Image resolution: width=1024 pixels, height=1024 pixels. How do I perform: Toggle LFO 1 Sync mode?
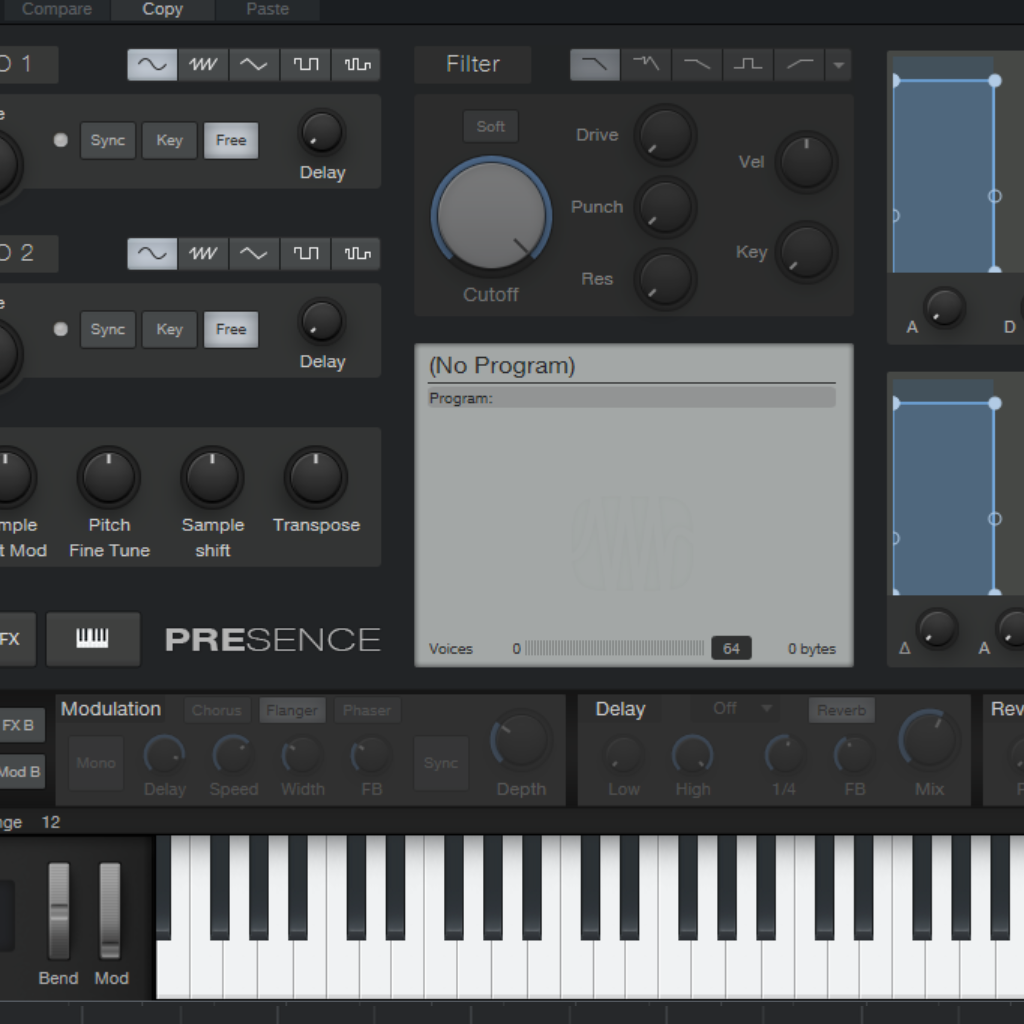point(108,140)
